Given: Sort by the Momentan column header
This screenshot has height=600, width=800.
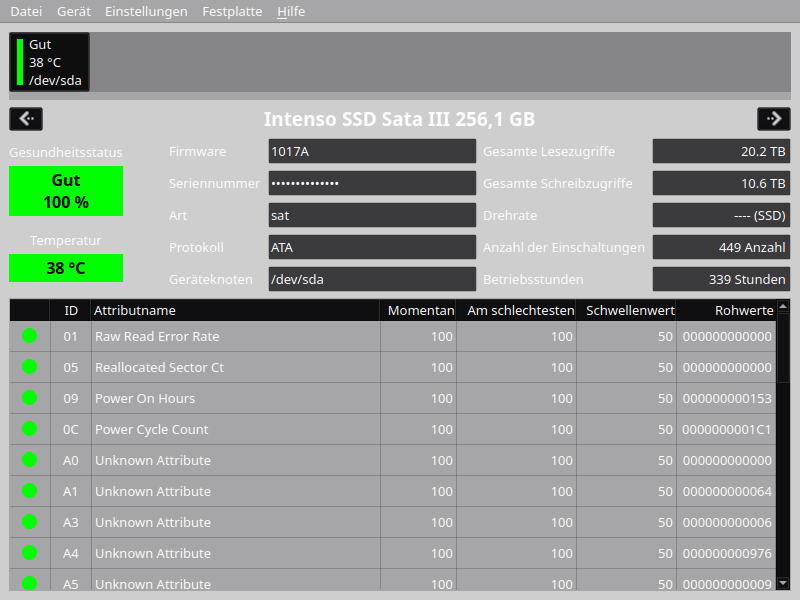Looking at the screenshot, I should (418, 310).
